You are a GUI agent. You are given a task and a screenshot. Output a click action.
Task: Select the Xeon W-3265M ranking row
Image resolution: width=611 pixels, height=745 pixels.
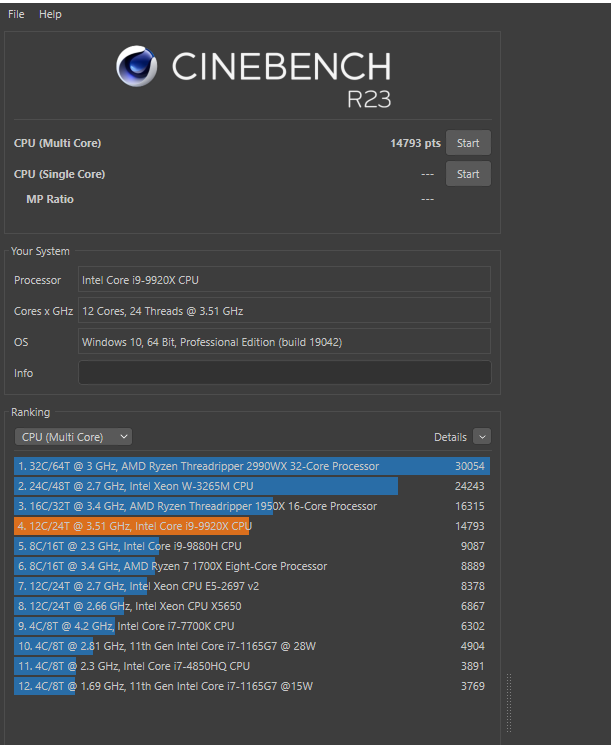(x=252, y=486)
